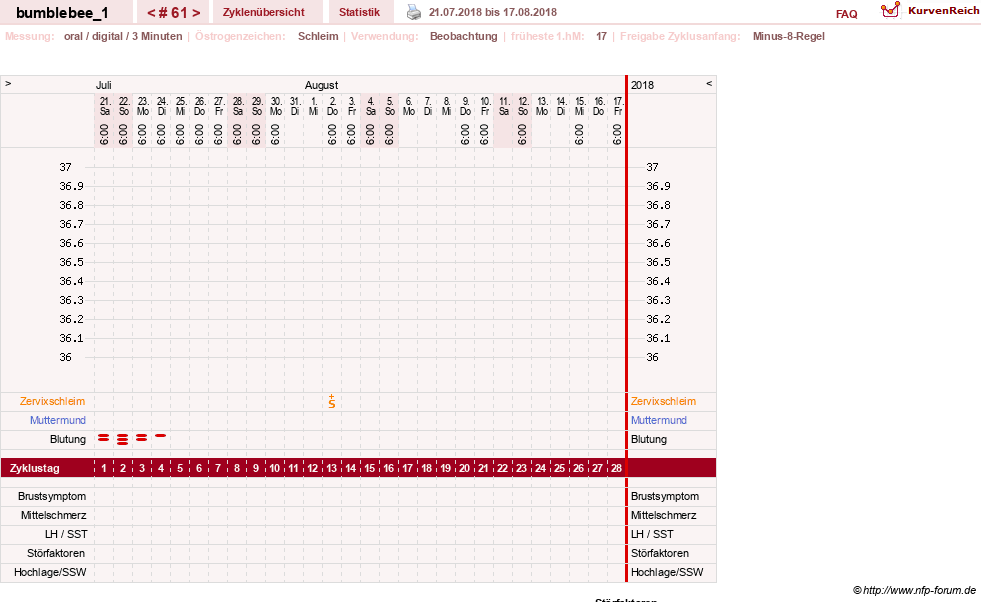The width and height of the screenshot is (981, 602).
Task: Click the right Mittelschmerz row label
Action: [663, 516]
